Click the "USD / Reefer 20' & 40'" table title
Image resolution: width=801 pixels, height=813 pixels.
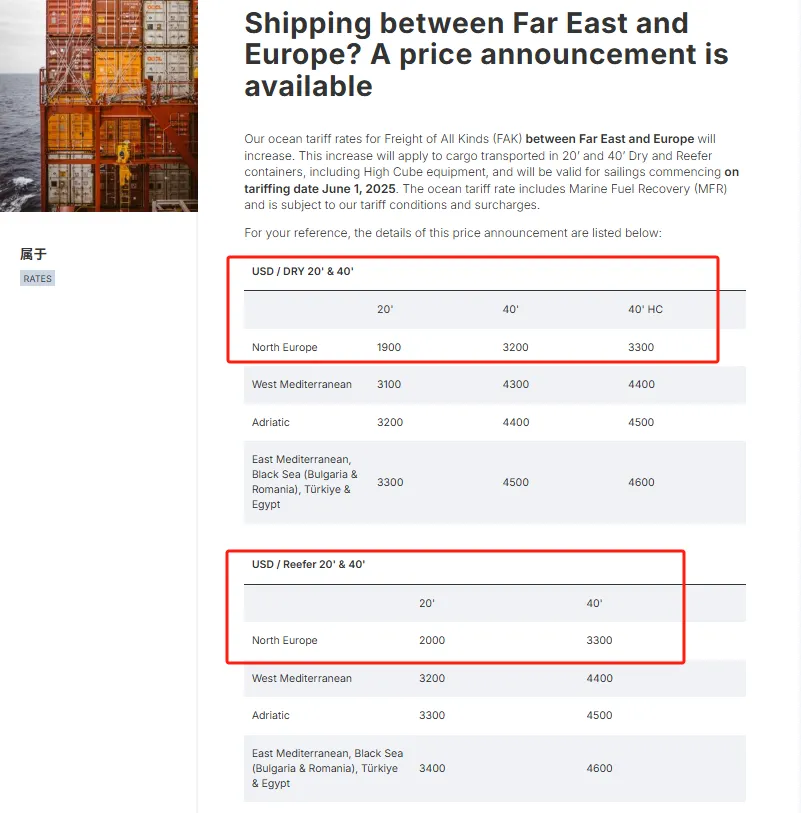pyautogui.click(x=308, y=564)
